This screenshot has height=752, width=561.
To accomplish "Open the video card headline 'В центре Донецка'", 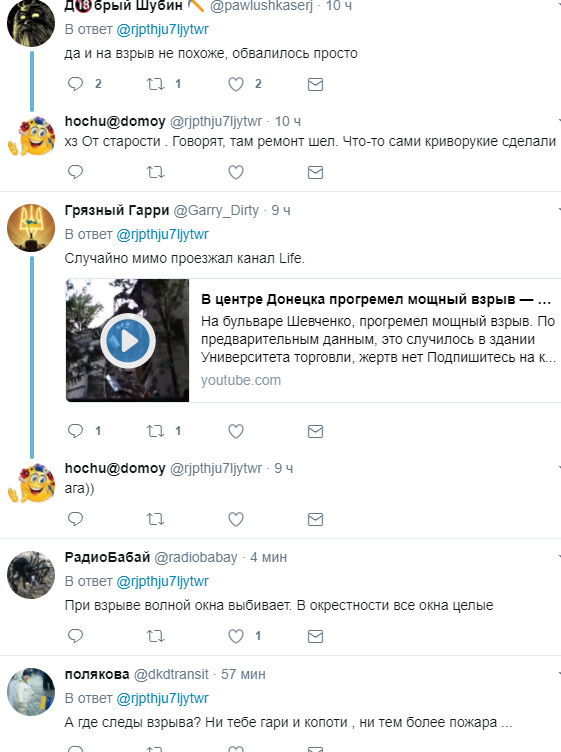I will 375,299.
